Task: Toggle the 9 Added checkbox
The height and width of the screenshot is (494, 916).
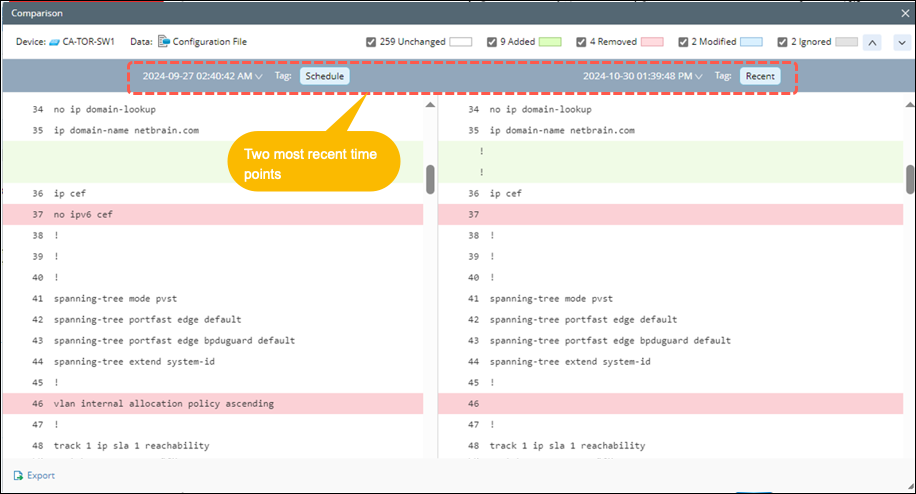Action: pyautogui.click(x=492, y=42)
